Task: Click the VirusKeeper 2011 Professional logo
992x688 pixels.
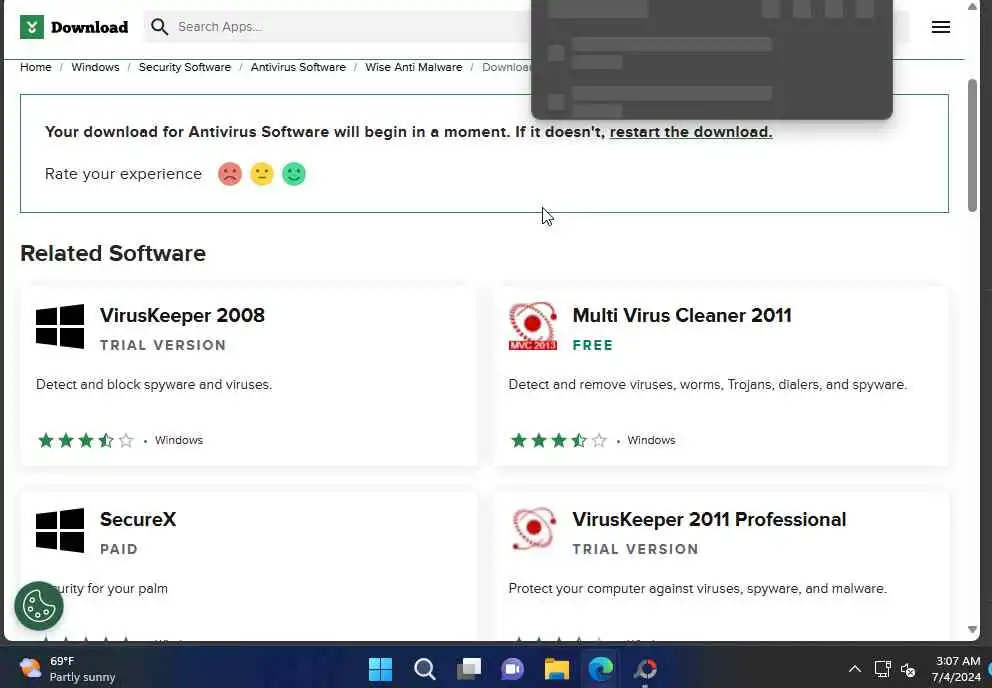Action: click(x=533, y=529)
